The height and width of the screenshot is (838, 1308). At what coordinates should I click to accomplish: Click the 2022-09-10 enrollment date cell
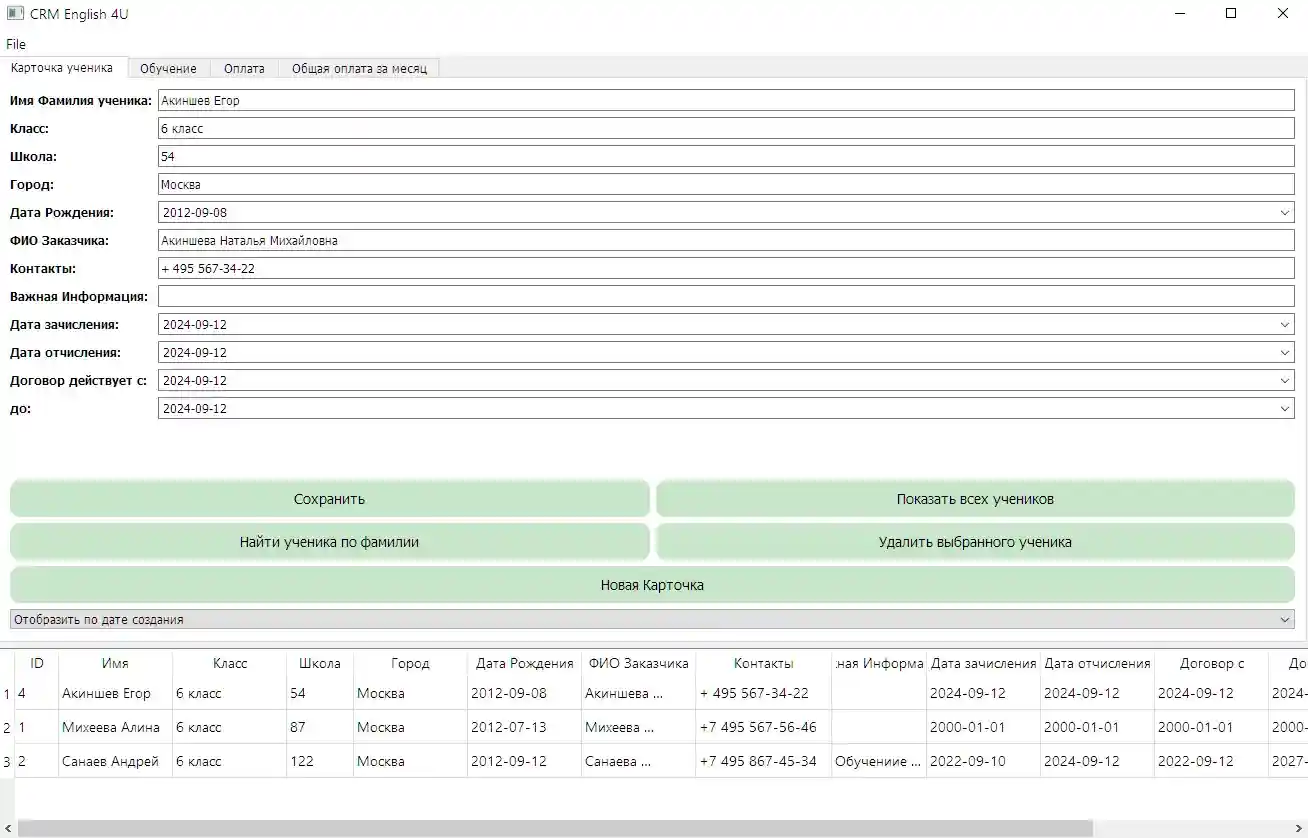(x=983, y=761)
